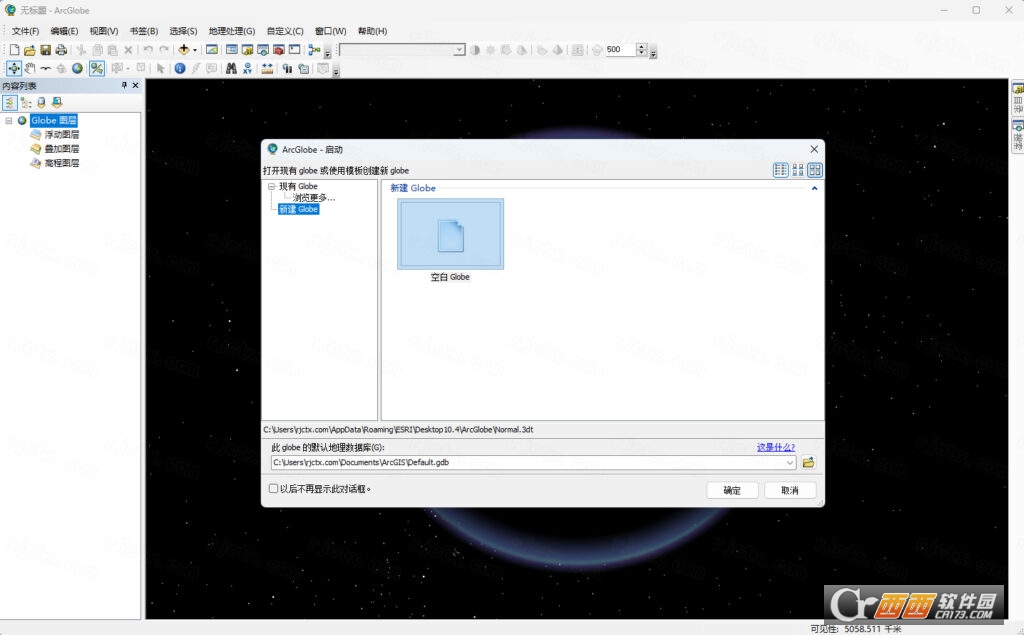Viewport: 1024px width, 635px height.
Task: Click the 确定 button
Action: [x=732, y=490]
